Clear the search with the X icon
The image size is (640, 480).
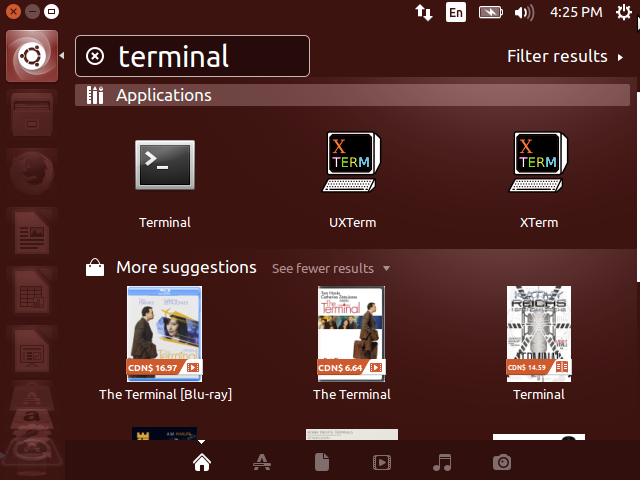pyautogui.click(x=95, y=56)
